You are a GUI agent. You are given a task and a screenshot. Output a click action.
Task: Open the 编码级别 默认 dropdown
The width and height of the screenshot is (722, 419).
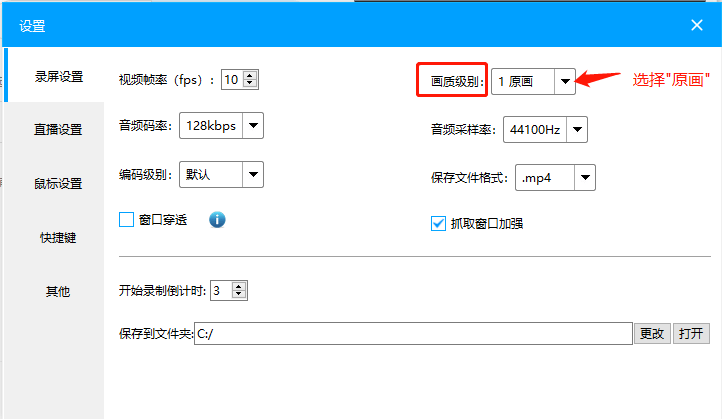pos(221,175)
